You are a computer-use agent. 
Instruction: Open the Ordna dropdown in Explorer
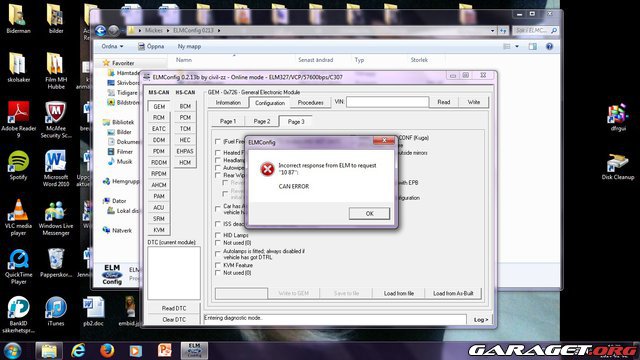click(x=112, y=47)
